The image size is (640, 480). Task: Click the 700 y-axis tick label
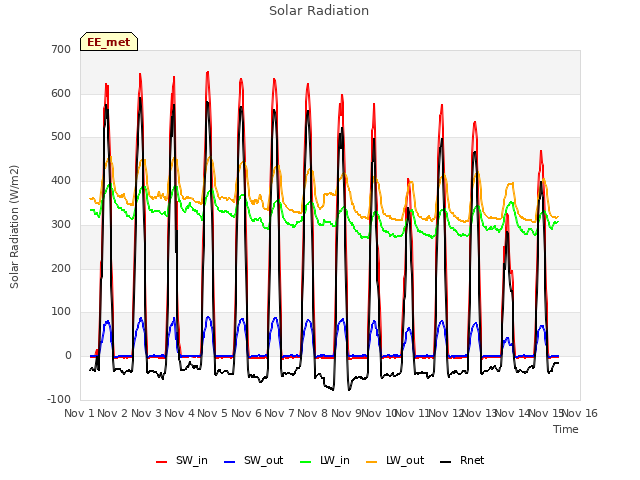click(x=61, y=50)
